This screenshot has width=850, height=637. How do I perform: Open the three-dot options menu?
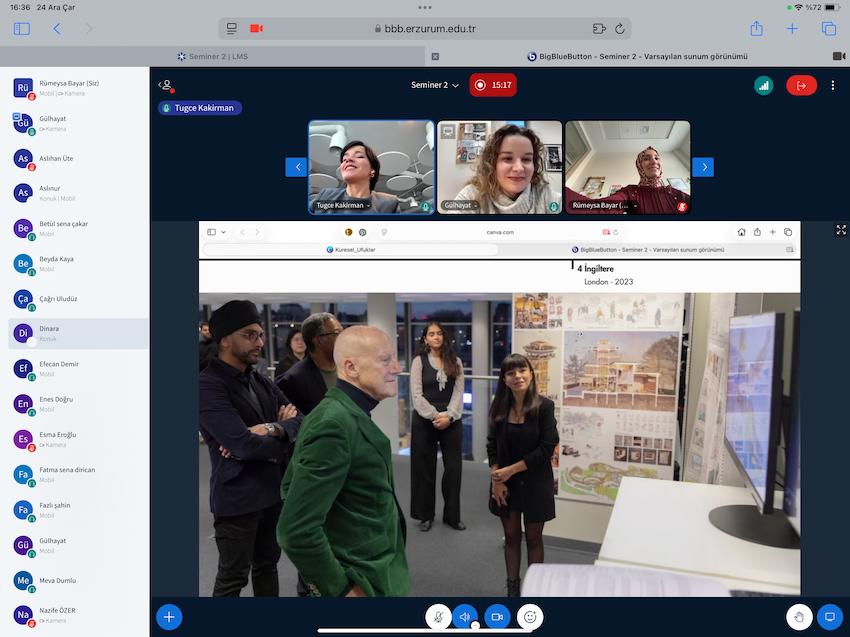click(832, 85)
